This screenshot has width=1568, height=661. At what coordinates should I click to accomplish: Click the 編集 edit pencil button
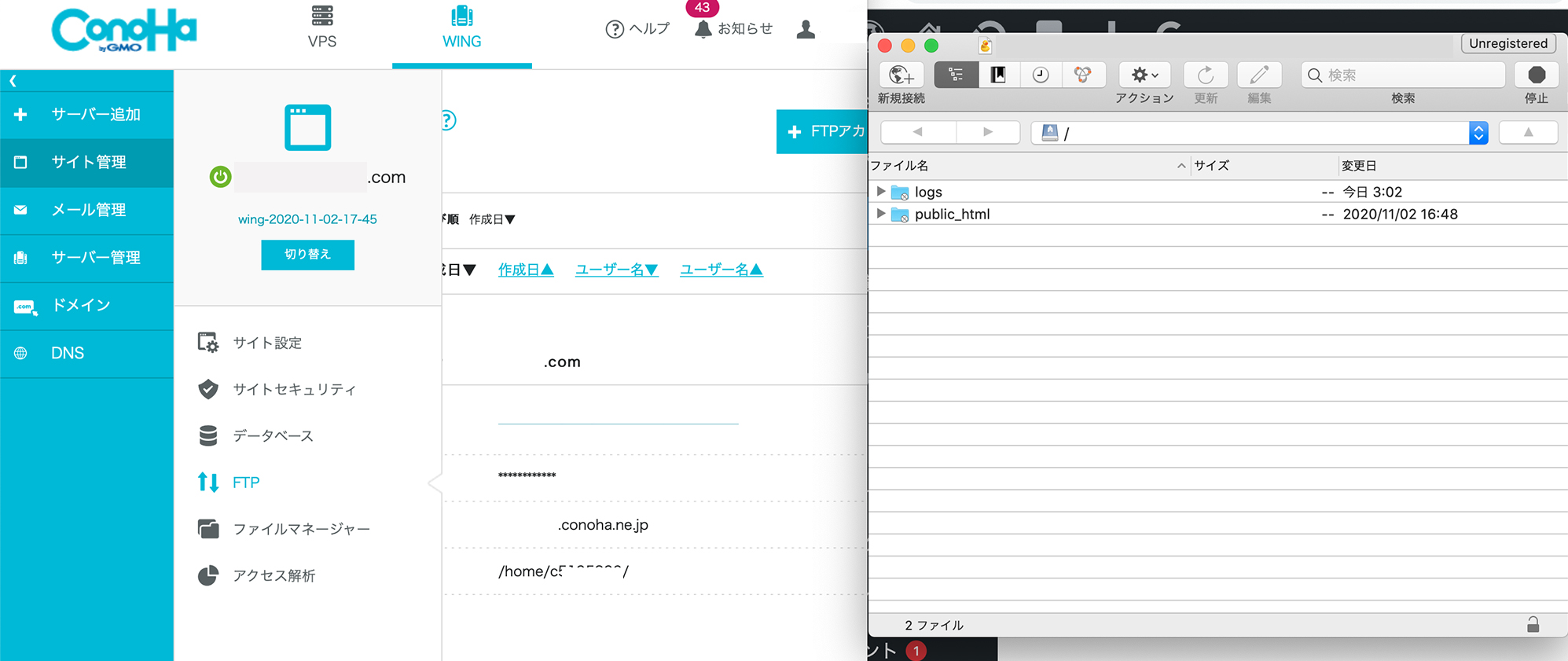[x=1259, y=75]
